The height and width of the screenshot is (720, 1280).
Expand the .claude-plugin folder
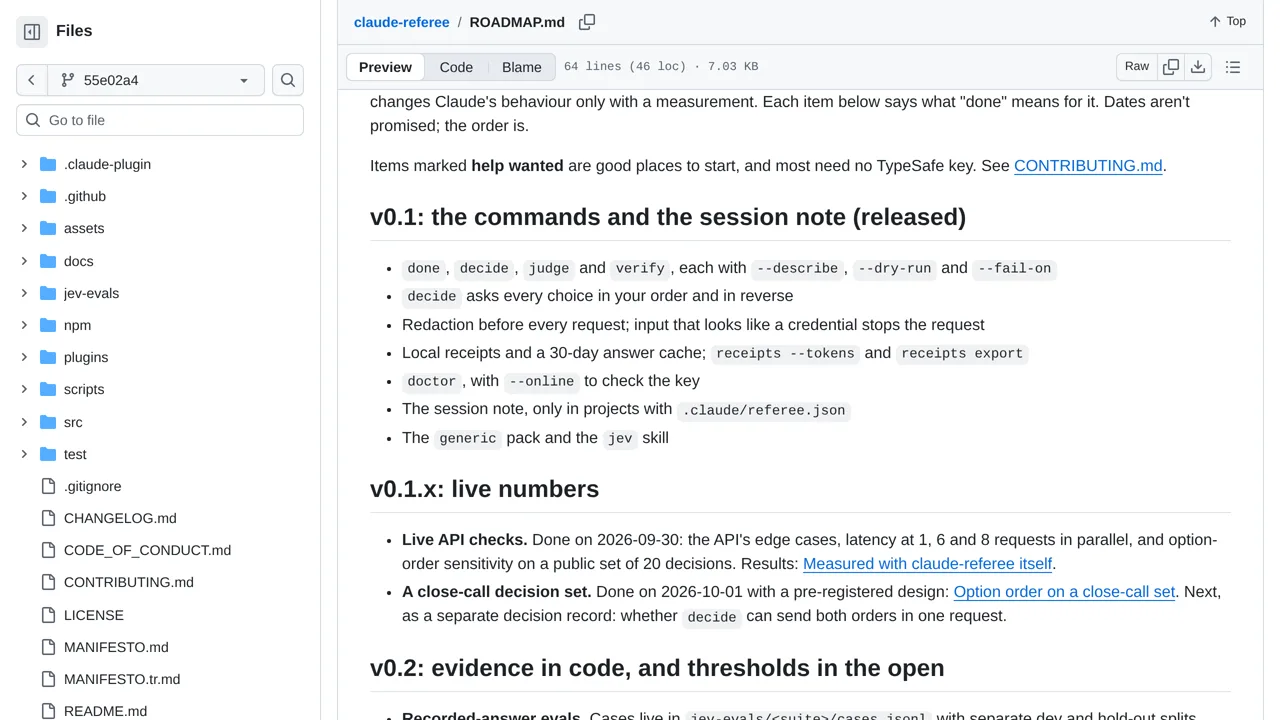tap(24, 164)
